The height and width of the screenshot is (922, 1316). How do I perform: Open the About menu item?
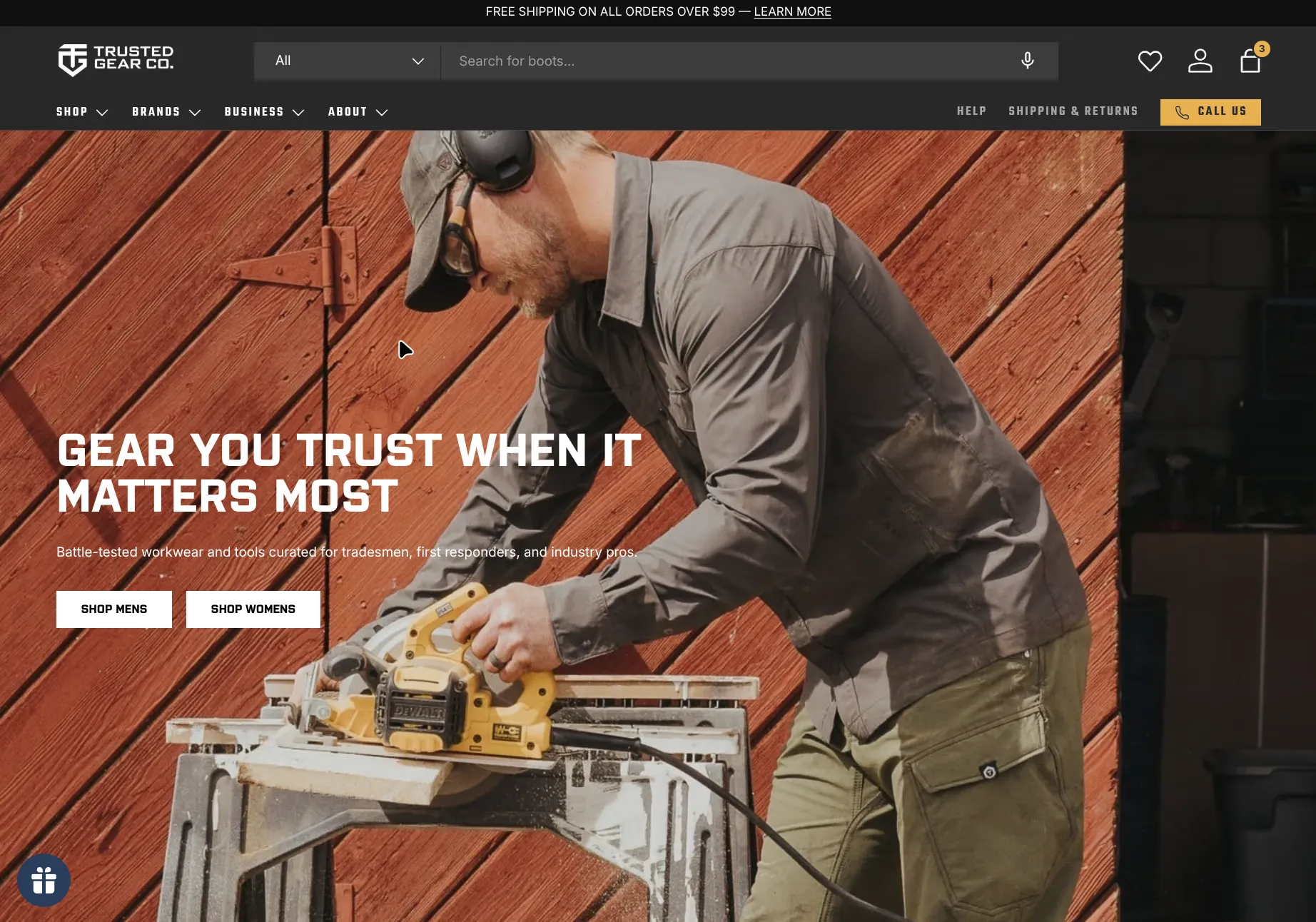pyautogui.click(x=357, y=112)
